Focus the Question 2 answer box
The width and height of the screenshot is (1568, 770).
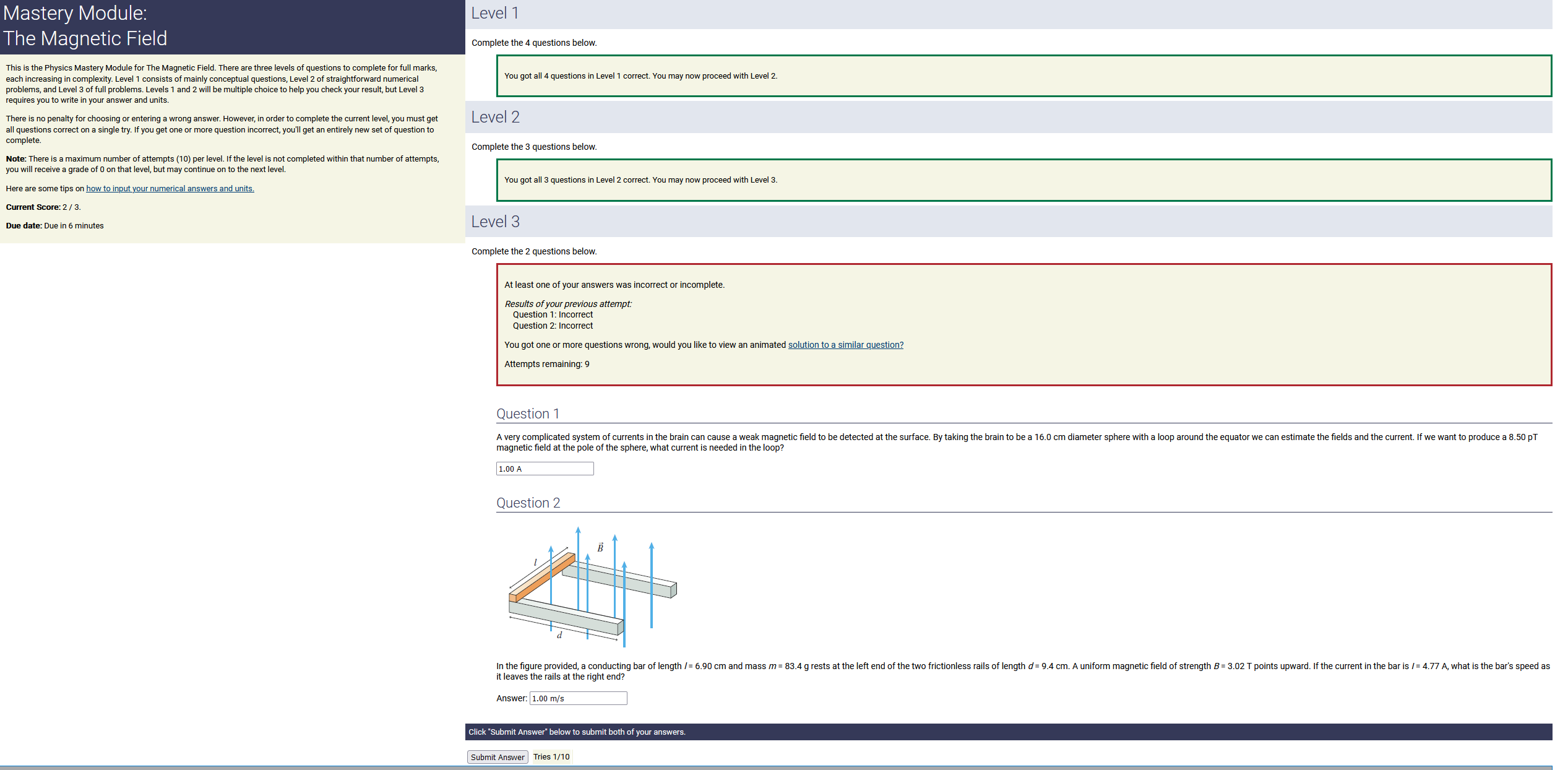pyautogui.click(x=578, y=698)
